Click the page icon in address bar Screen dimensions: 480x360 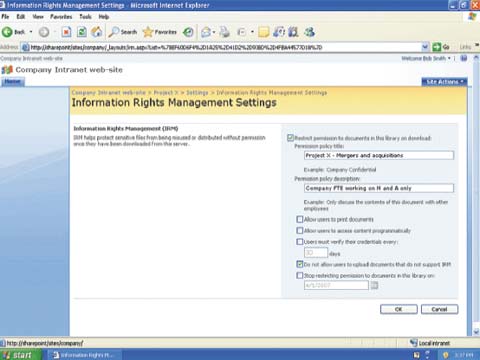pyautogui.click(x=25, y=47)
